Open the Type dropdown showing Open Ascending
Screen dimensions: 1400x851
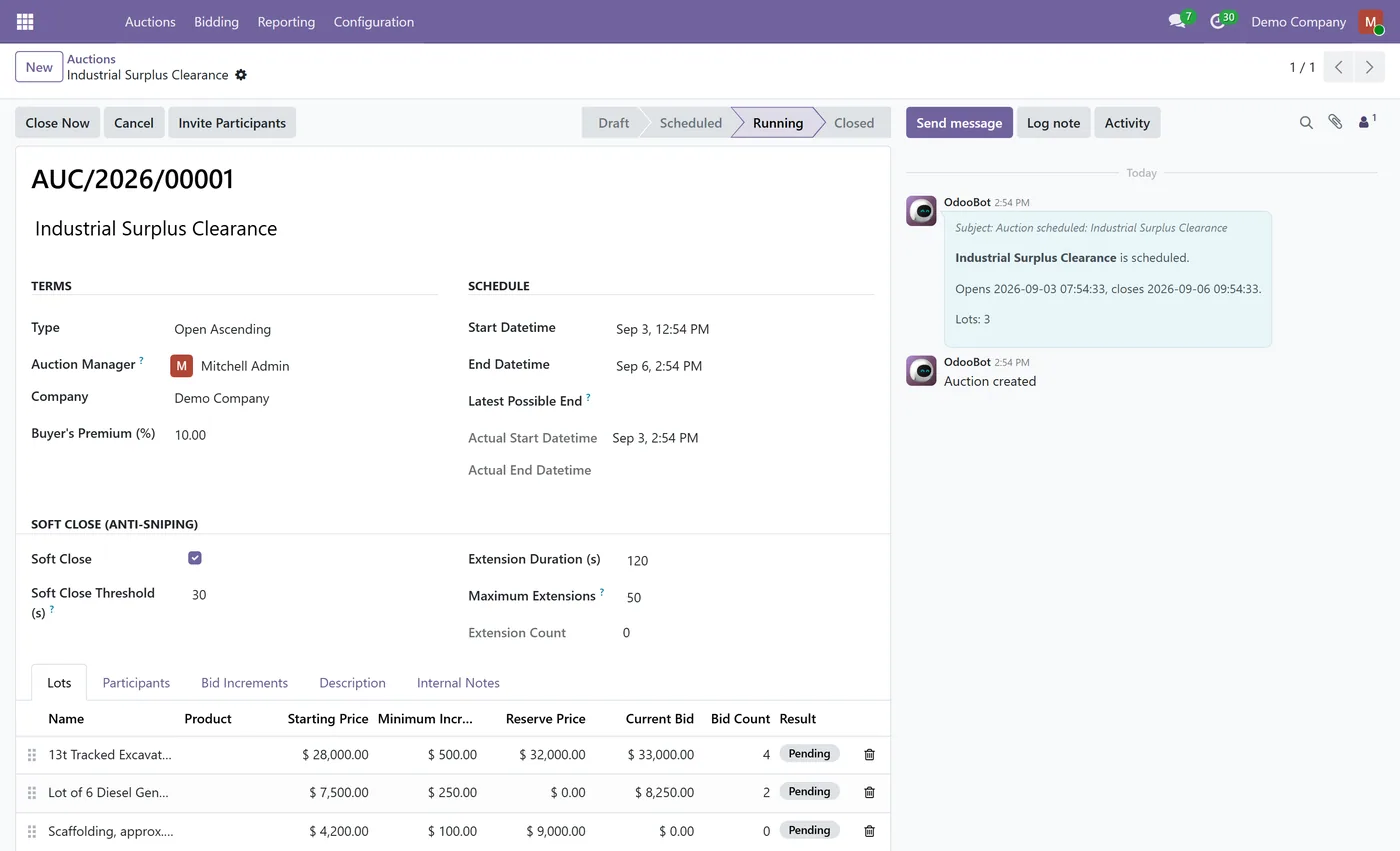(x=305, y=329)
